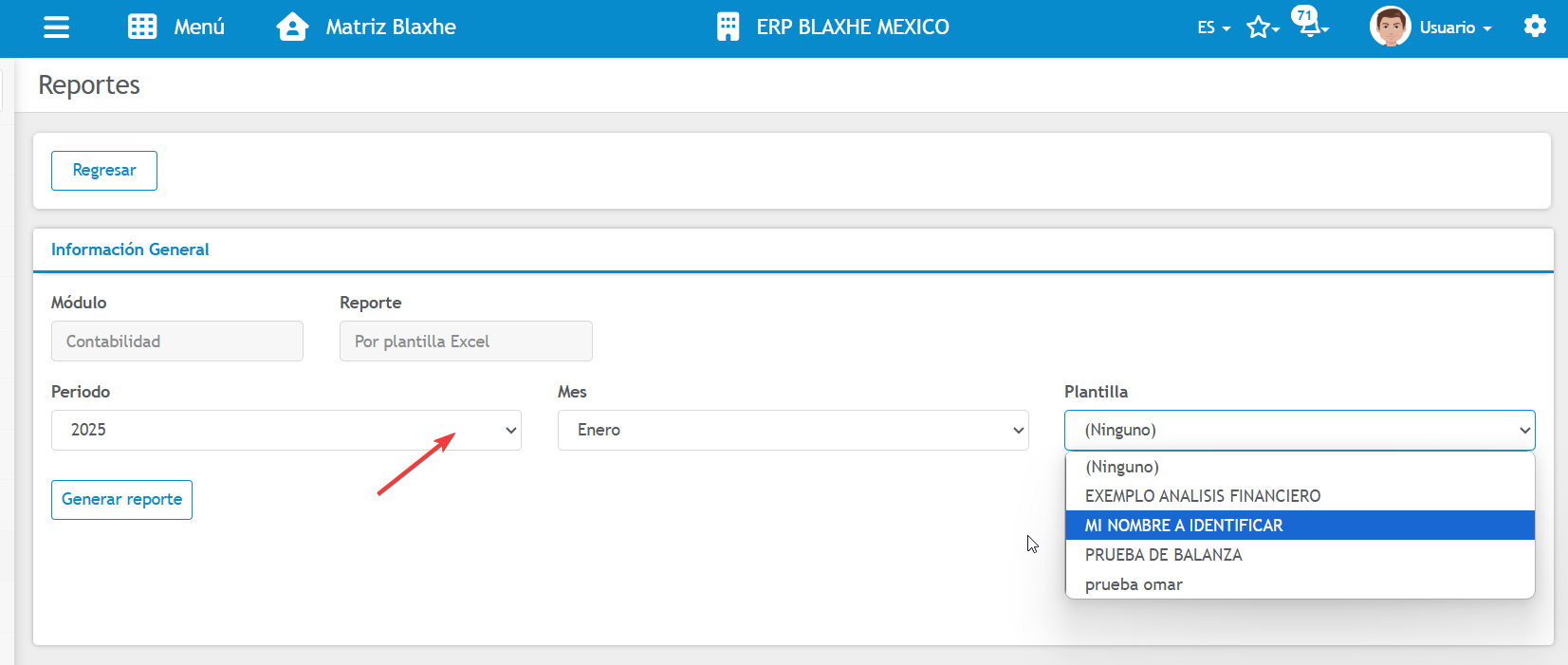Select the prueba omar template
The width and height of the screenshot is (1568, 665).
[1300, 584]
